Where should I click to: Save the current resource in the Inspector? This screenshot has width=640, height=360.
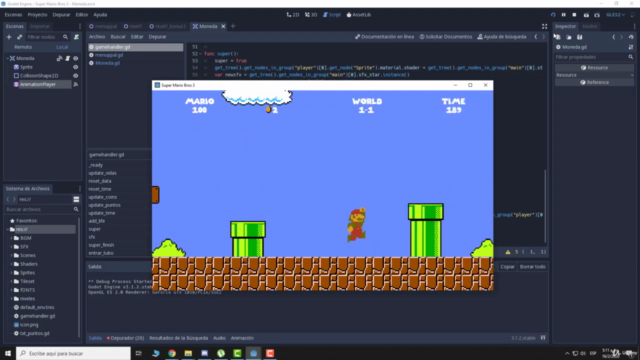(x=580, y=37)
